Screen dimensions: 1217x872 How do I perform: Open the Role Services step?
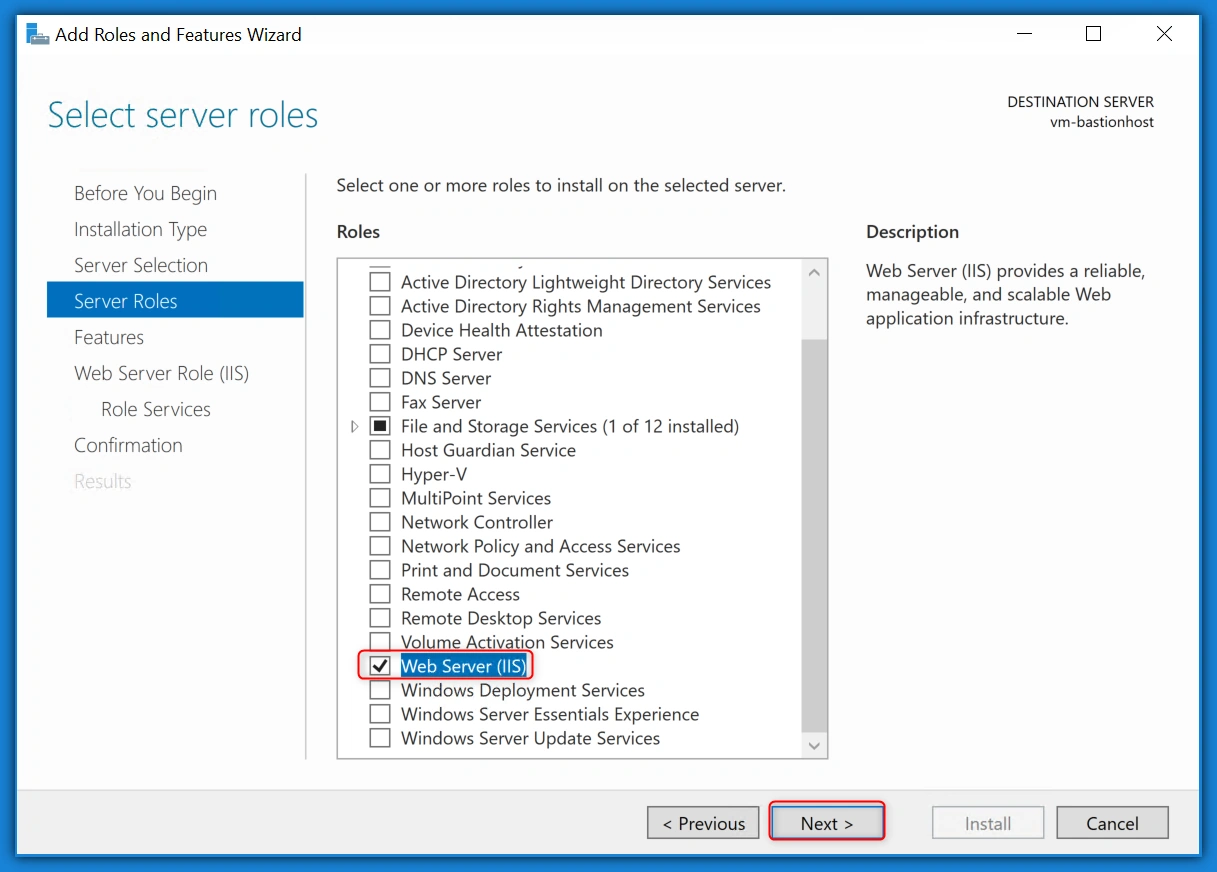coord(156,409)
